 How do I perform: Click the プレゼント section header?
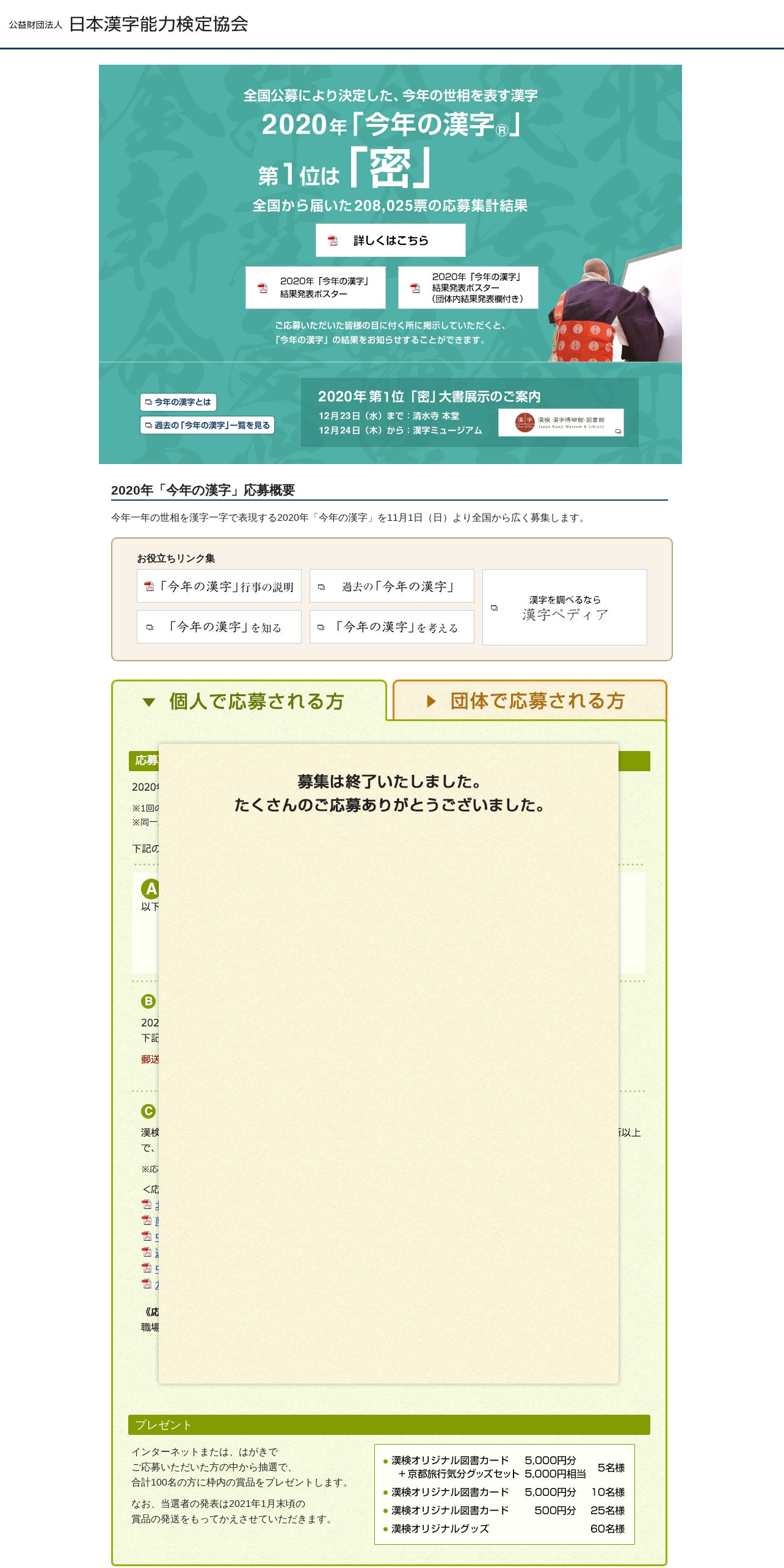click(x=389, y=1425)
